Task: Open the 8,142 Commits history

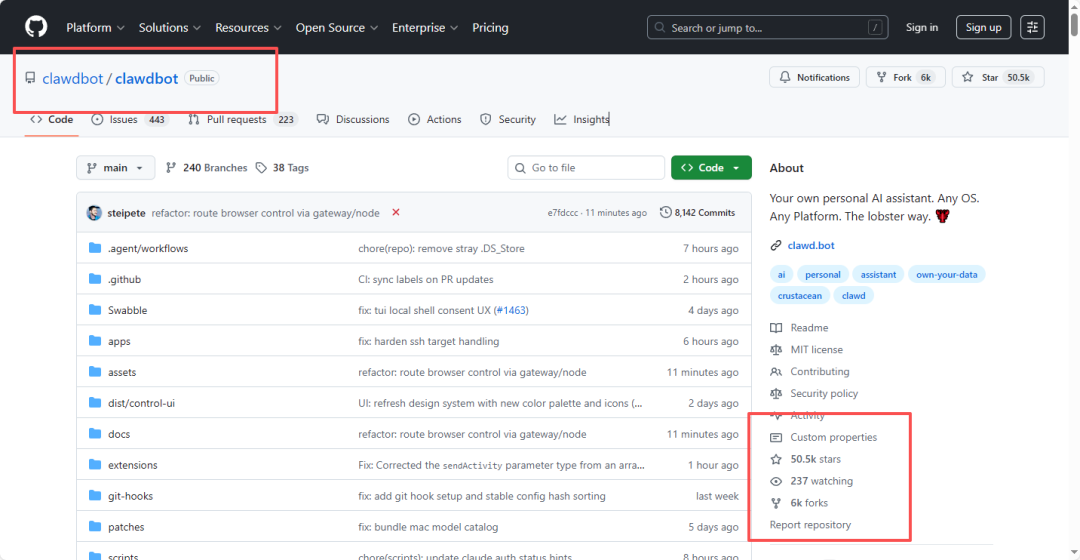Action: 697,213
